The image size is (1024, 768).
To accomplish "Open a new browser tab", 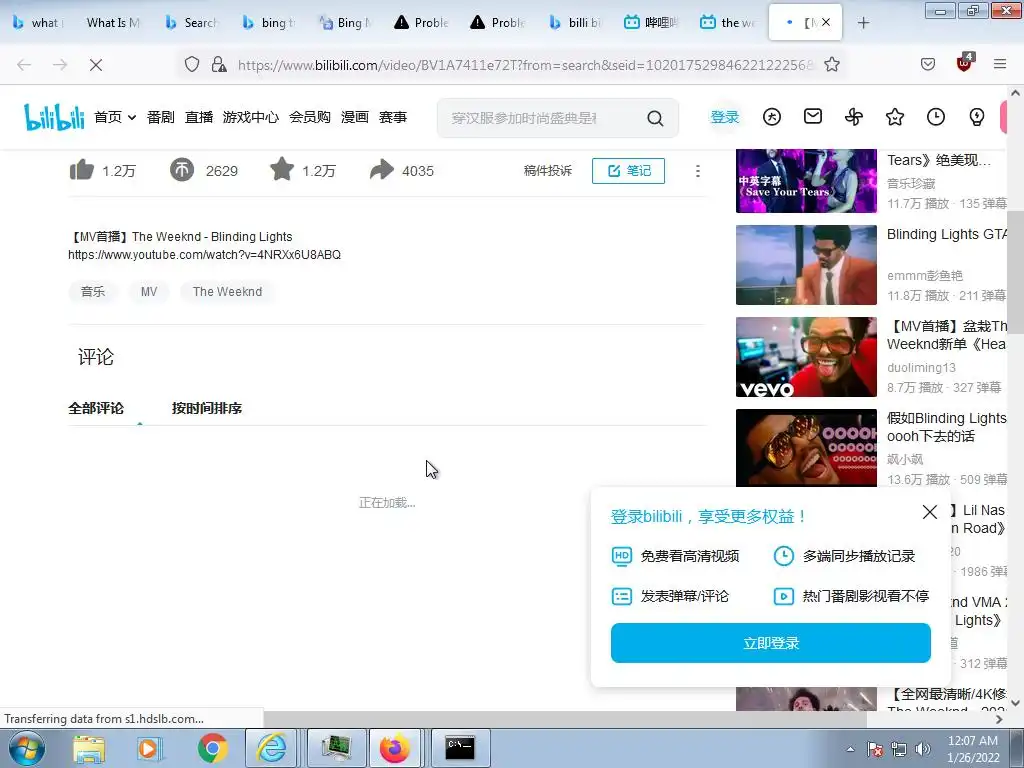I will pos(863,23).
